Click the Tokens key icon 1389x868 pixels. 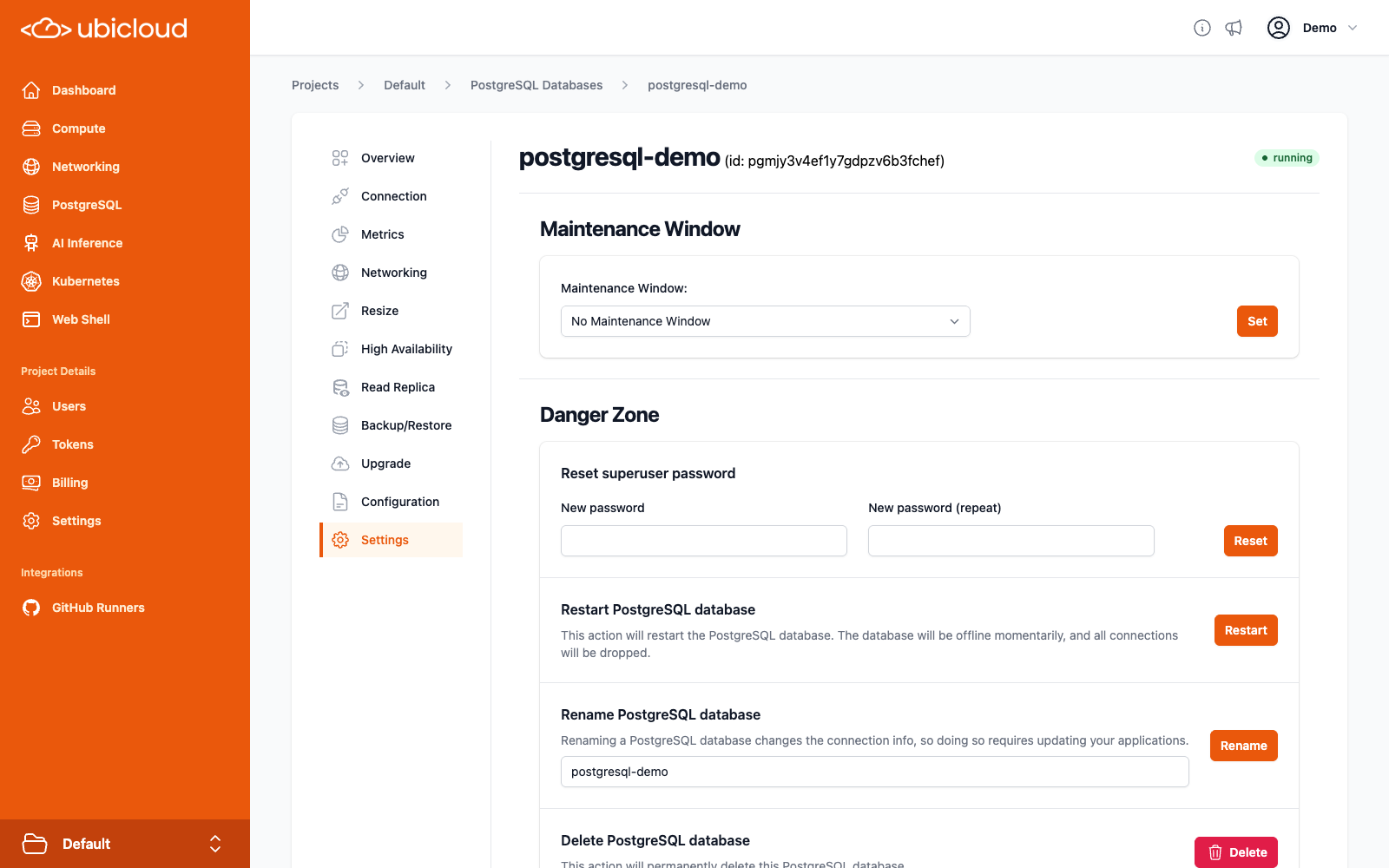(31, 444)
